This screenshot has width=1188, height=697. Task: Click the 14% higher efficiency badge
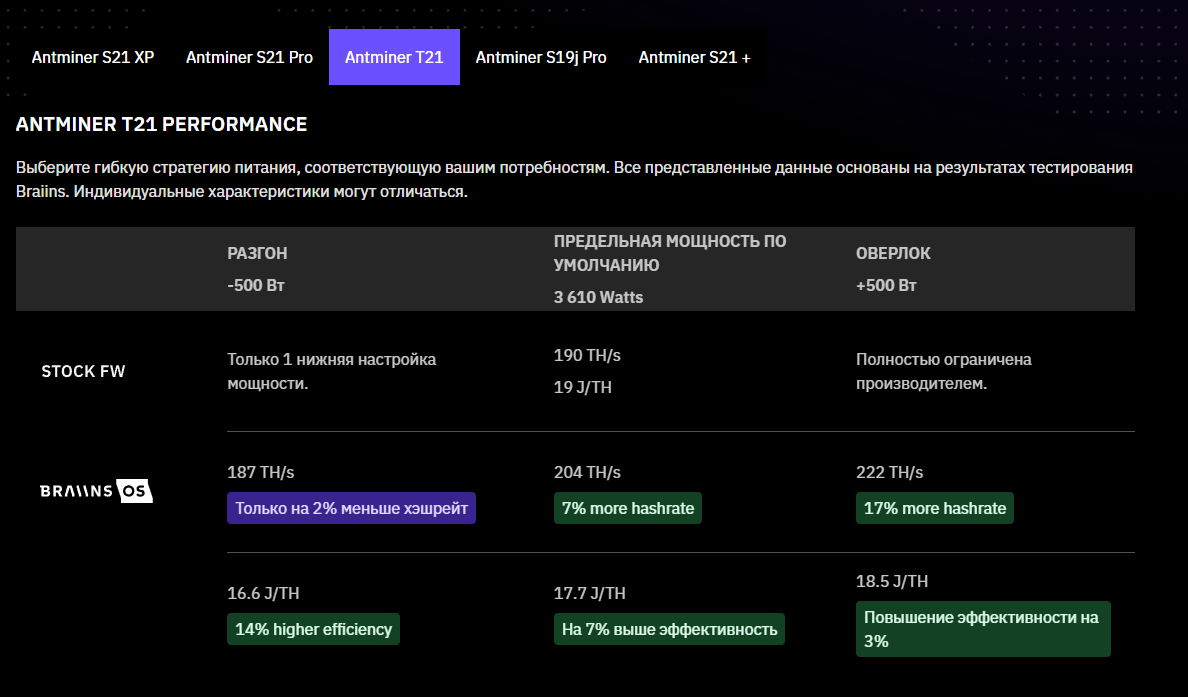pyautogui.click(x=314, y=629)
